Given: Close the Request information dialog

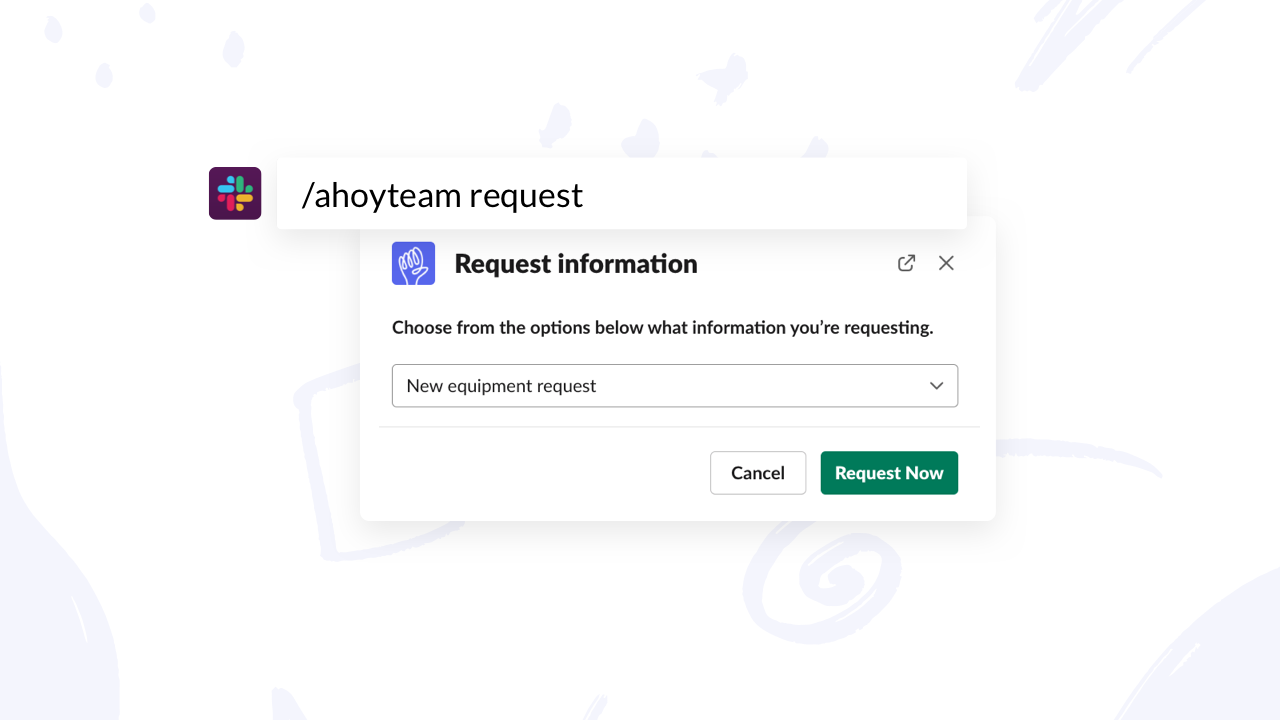Looking at the screenshot, I should [x=946, y=263].
